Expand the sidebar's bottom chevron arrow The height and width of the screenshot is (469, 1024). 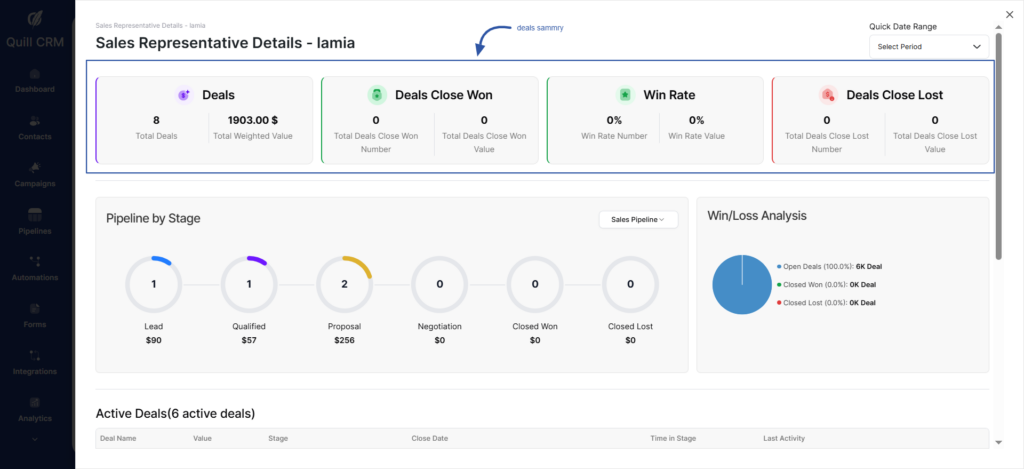click(x=36, y=439)
